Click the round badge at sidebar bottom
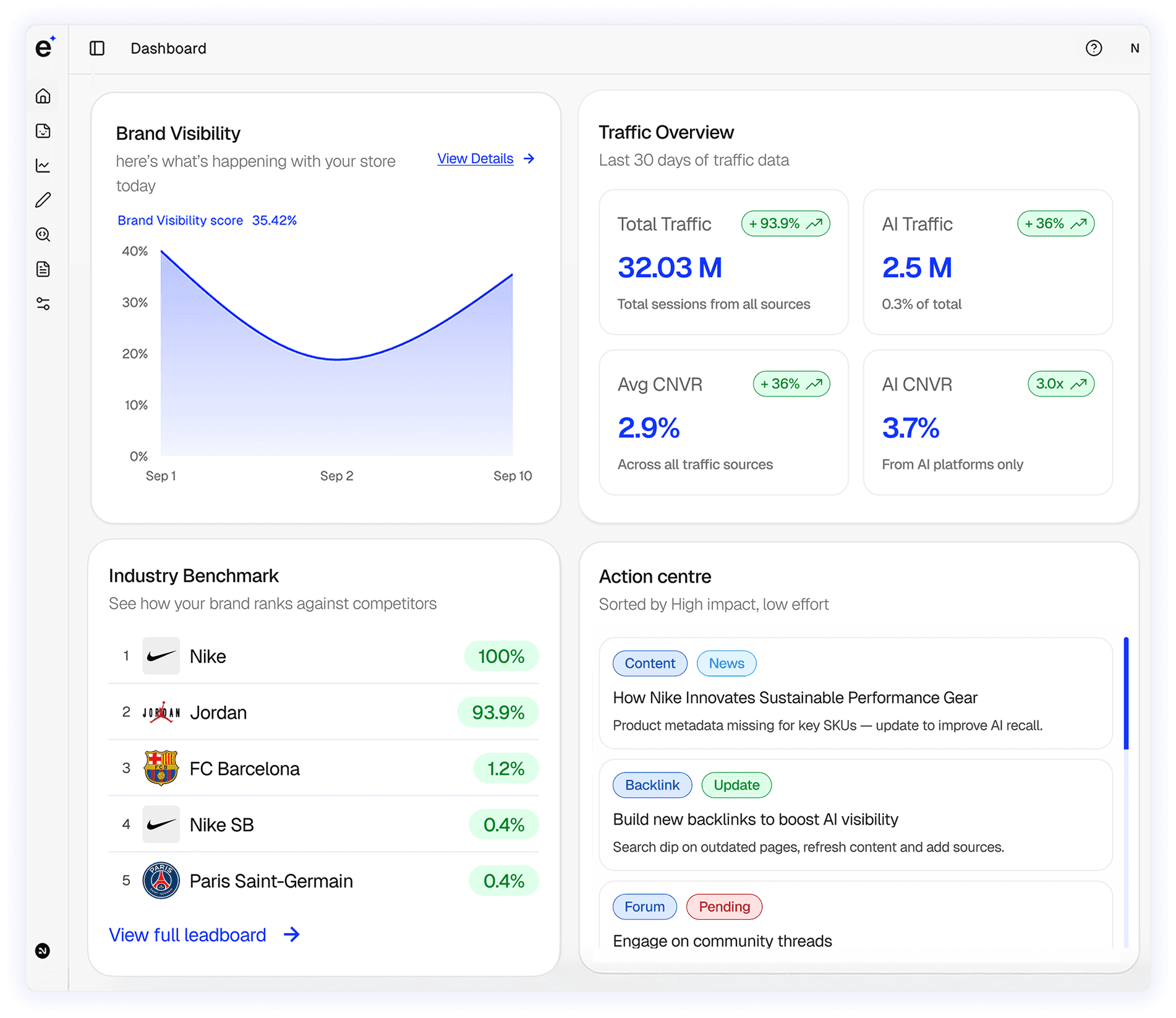The image size is (1176, 1018). [43, 951]
